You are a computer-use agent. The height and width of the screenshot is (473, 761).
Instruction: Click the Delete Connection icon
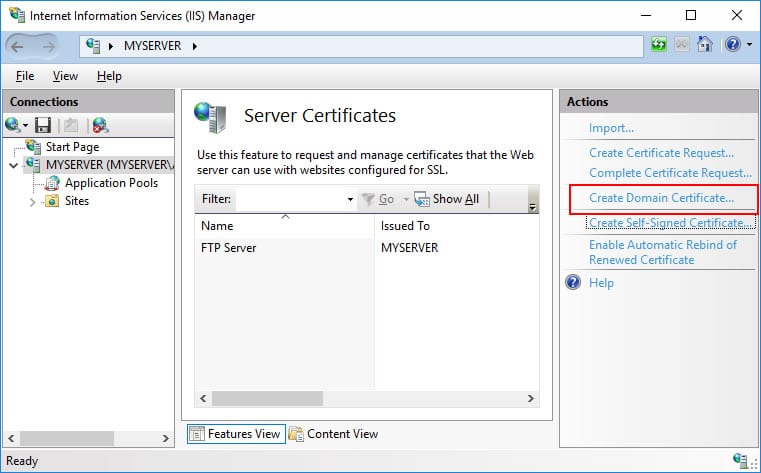[100, 126]
